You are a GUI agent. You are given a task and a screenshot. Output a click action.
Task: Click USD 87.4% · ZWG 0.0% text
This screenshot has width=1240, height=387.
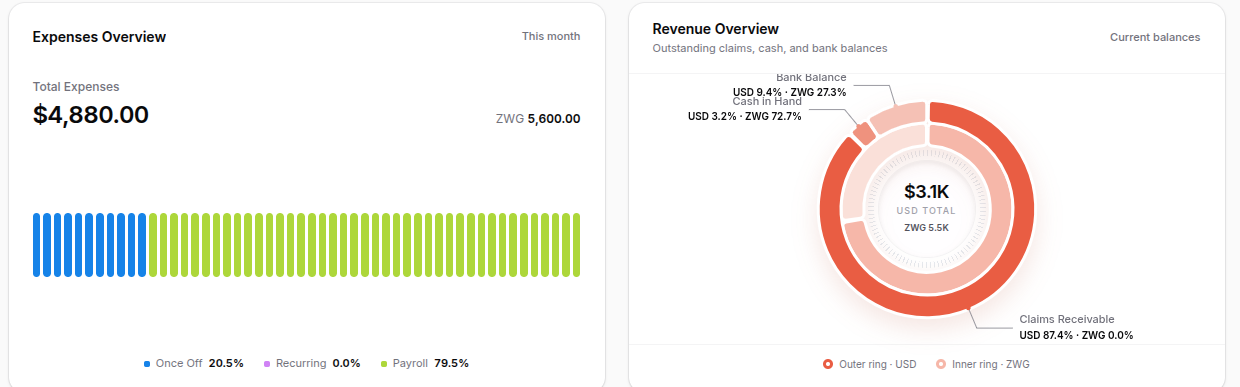point(1076,335)
